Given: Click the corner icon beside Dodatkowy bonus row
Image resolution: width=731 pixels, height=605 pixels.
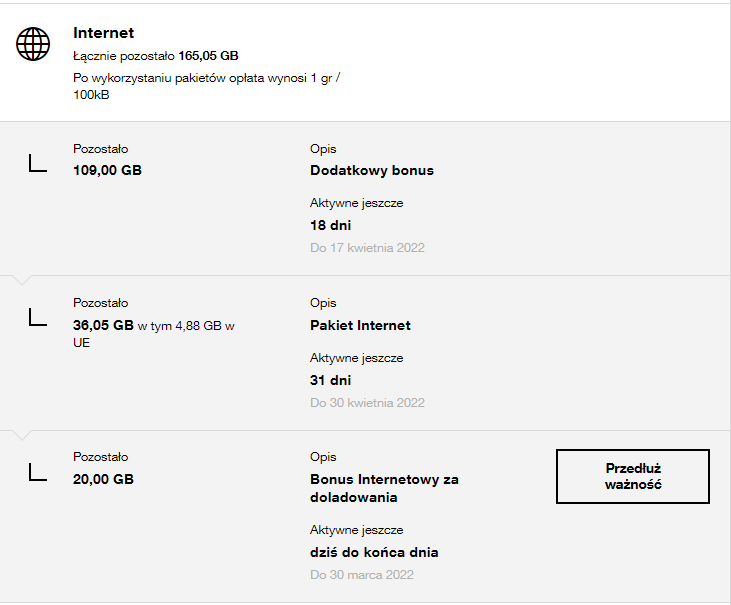Looking at the screenshot, I should tap(38, 163).
